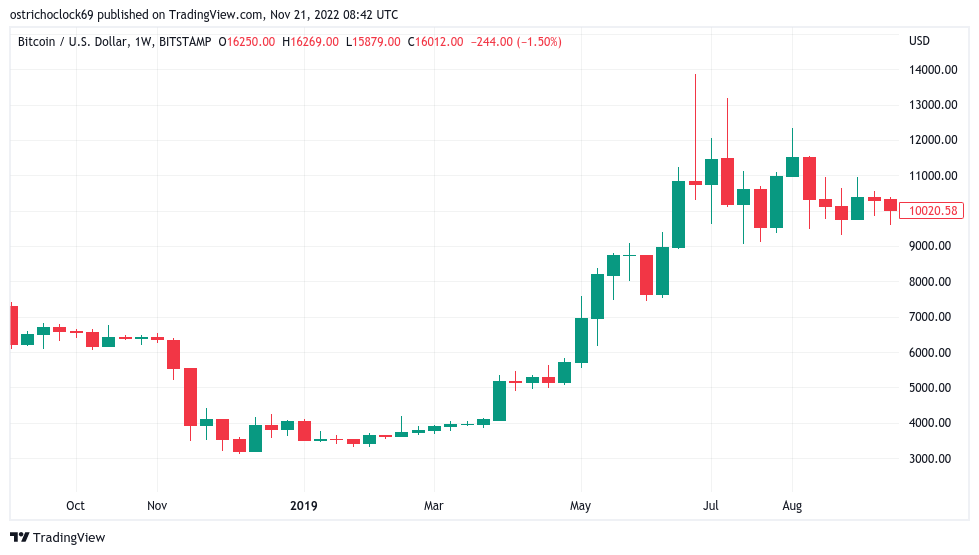
Task: Click the Jul label on time axis
Action: pos(711,506)
